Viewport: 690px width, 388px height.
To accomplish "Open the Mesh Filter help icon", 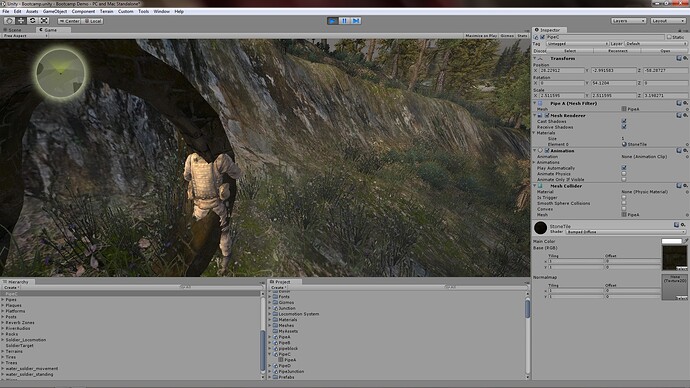I will click(679, 103).
